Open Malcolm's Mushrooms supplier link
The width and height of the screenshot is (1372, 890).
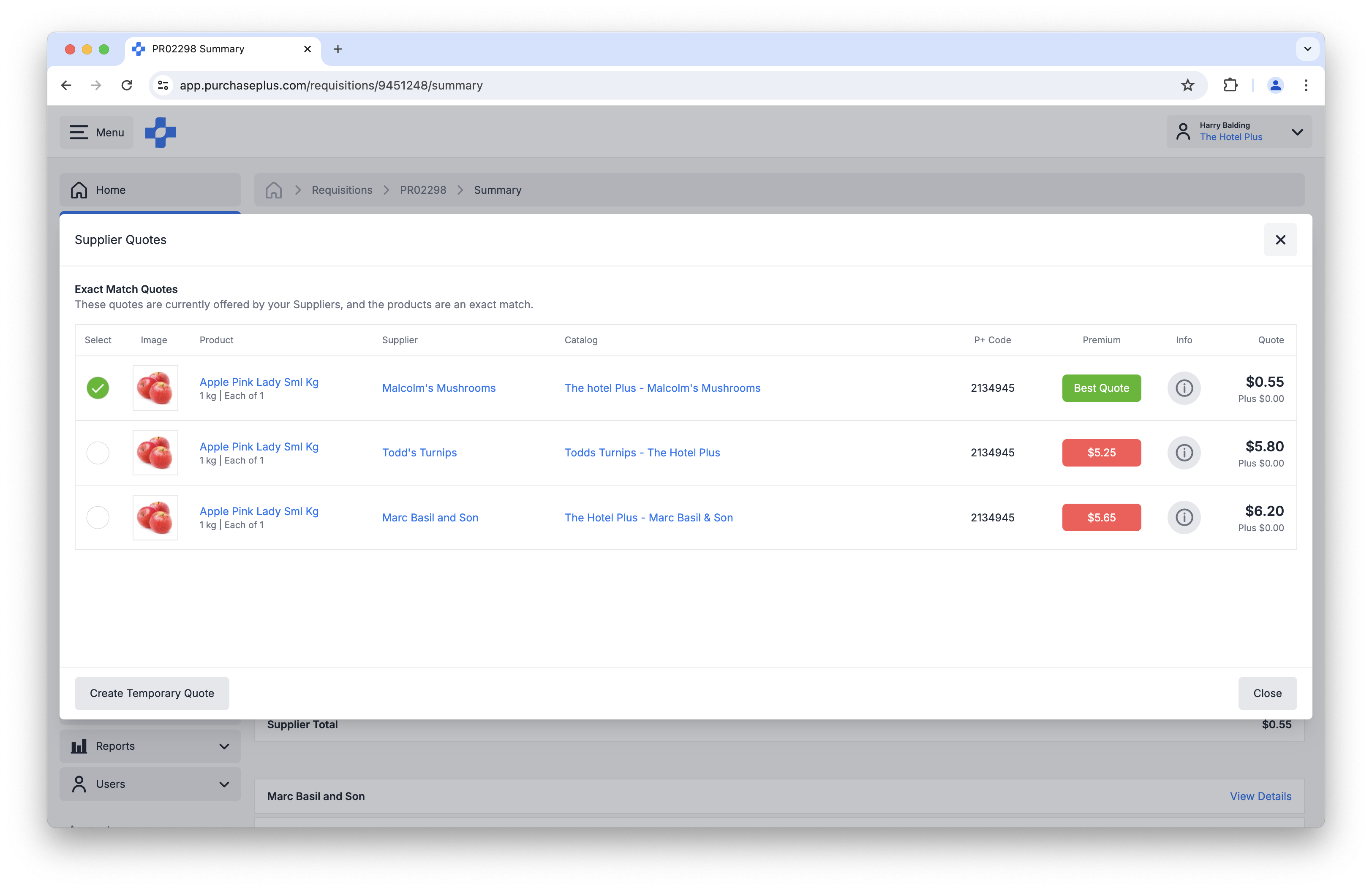(439, 388)
